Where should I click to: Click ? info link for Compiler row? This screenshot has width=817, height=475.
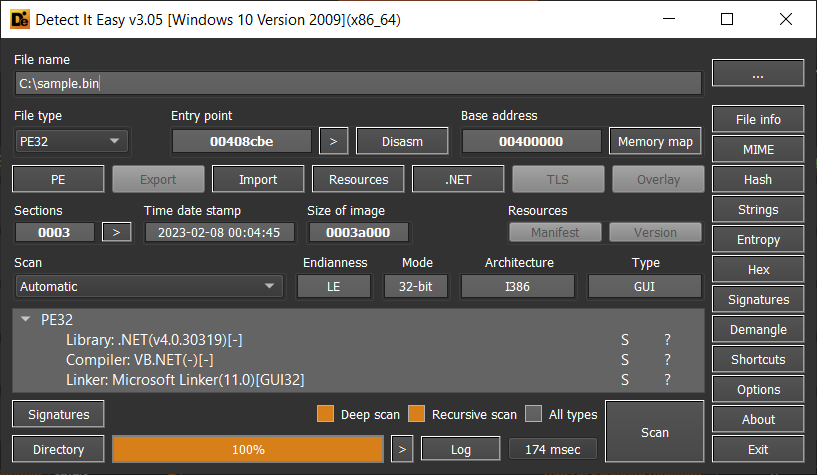667,360
